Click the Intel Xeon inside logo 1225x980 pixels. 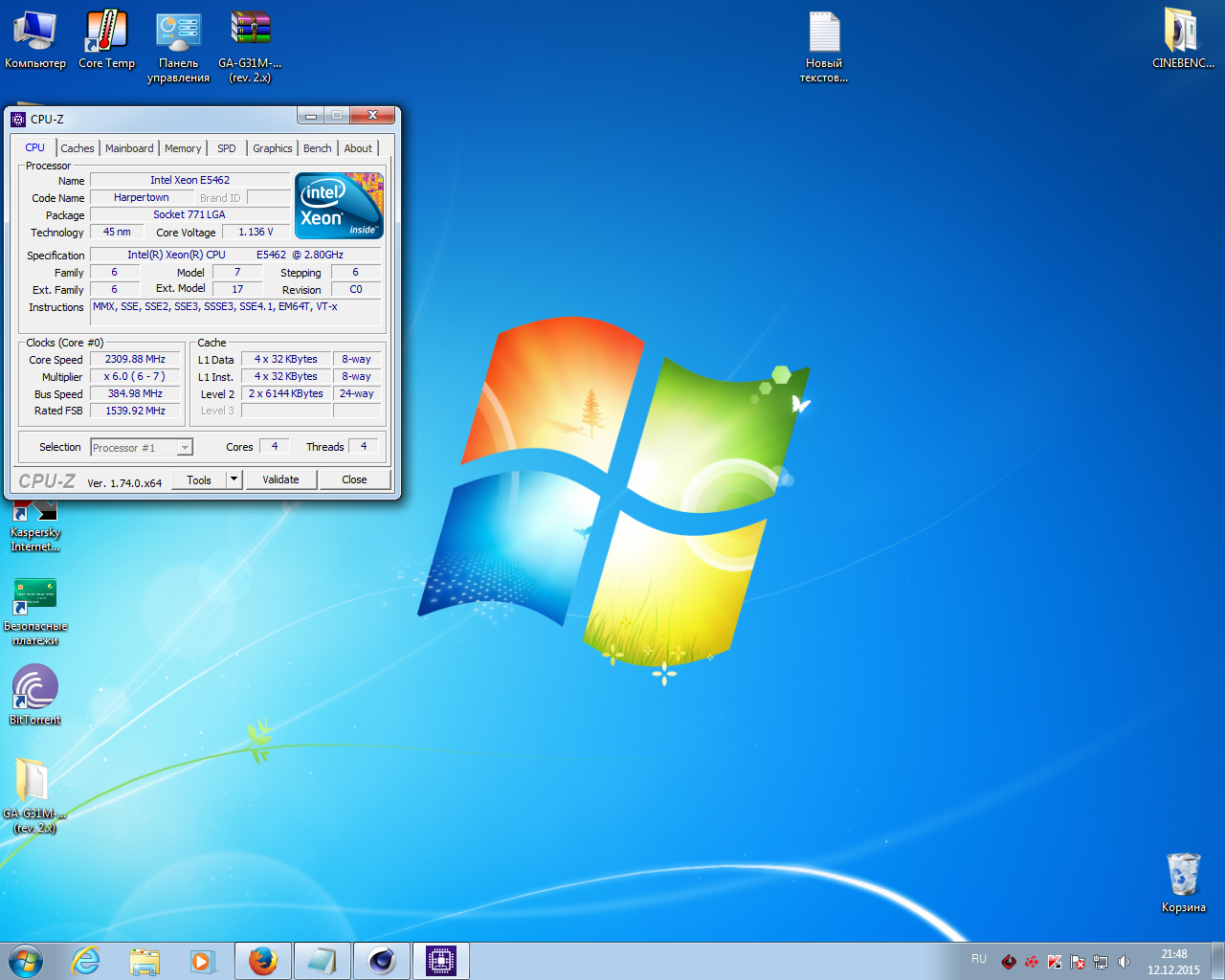(339, 206)
